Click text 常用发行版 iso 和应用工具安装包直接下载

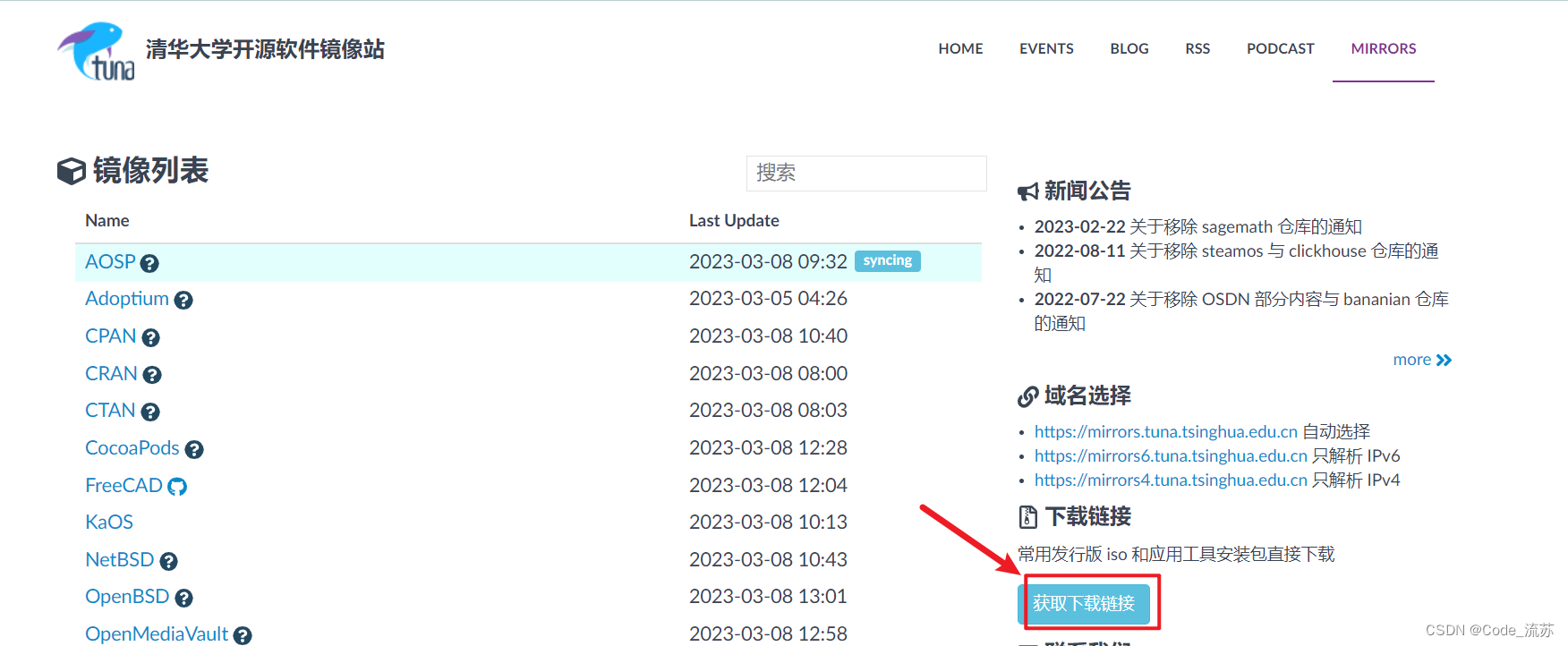(1176, 554)
